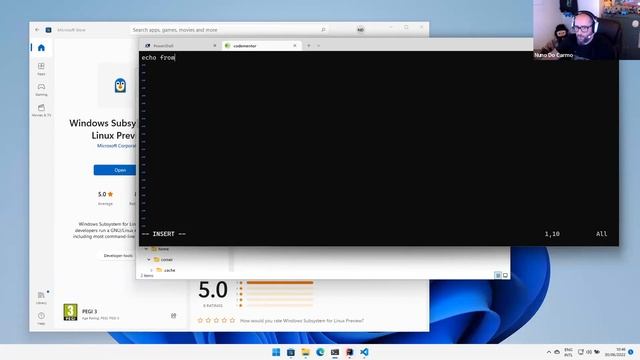This screenshot has height=360, width=640.
Task: Click the PEGI 3 rating badge
Action: [x=70, y=312]
